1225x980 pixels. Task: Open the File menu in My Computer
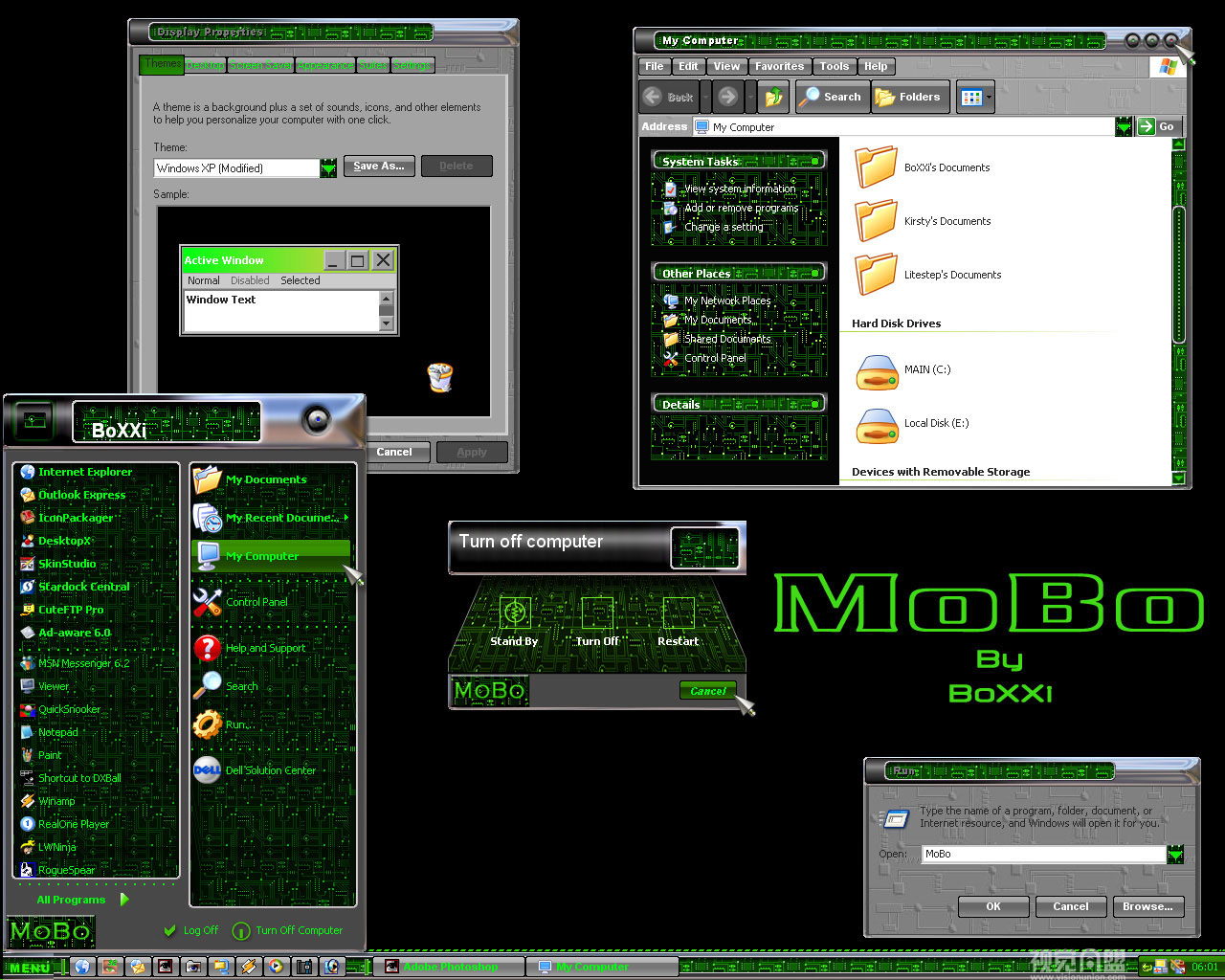tap(655, 66)
